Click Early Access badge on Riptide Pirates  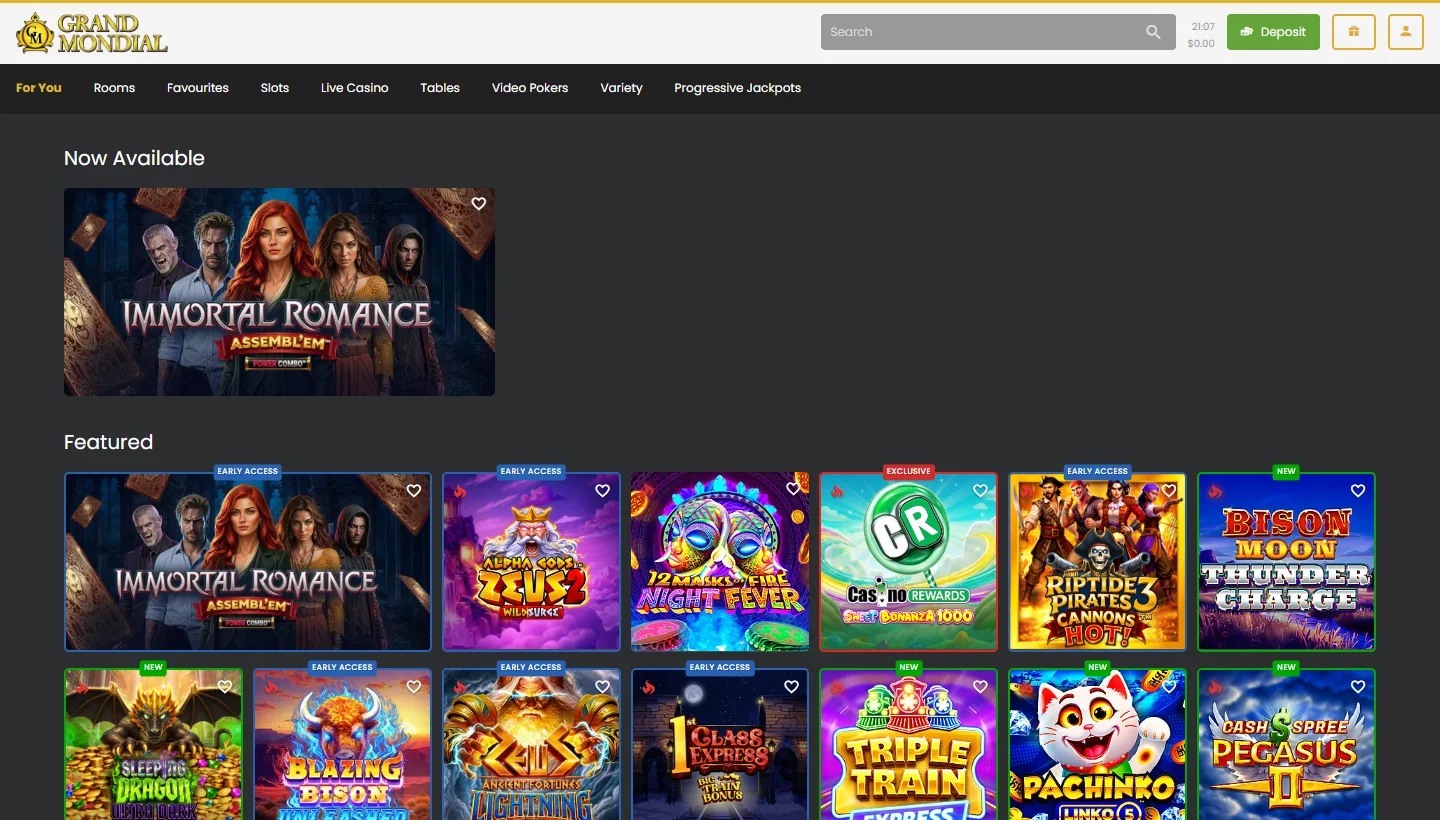click(x=1097, y=471)
